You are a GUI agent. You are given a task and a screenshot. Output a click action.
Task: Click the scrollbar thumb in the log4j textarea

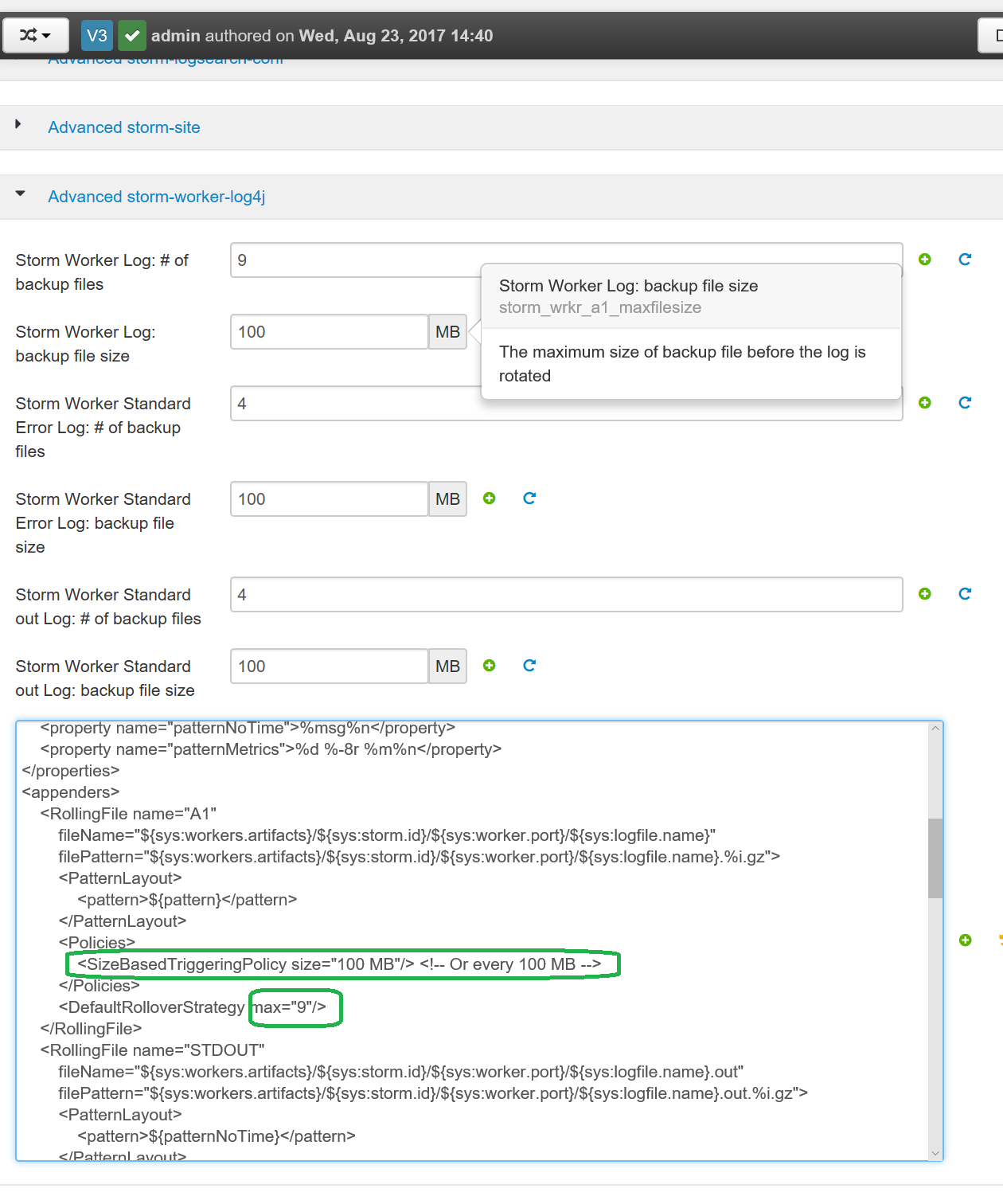[935, 858]
